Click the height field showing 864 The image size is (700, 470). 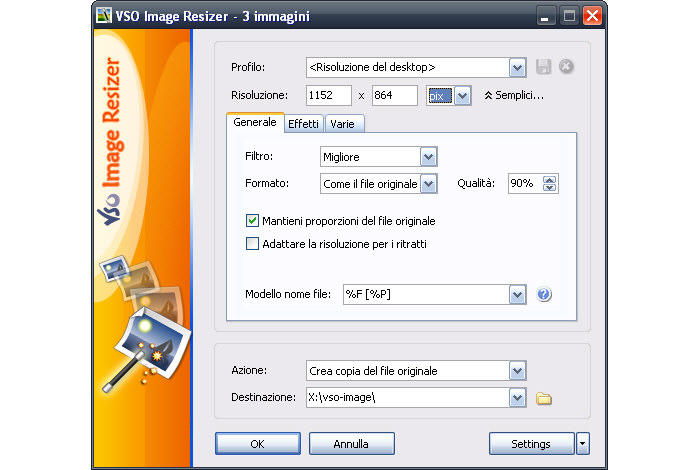[395, 96]
